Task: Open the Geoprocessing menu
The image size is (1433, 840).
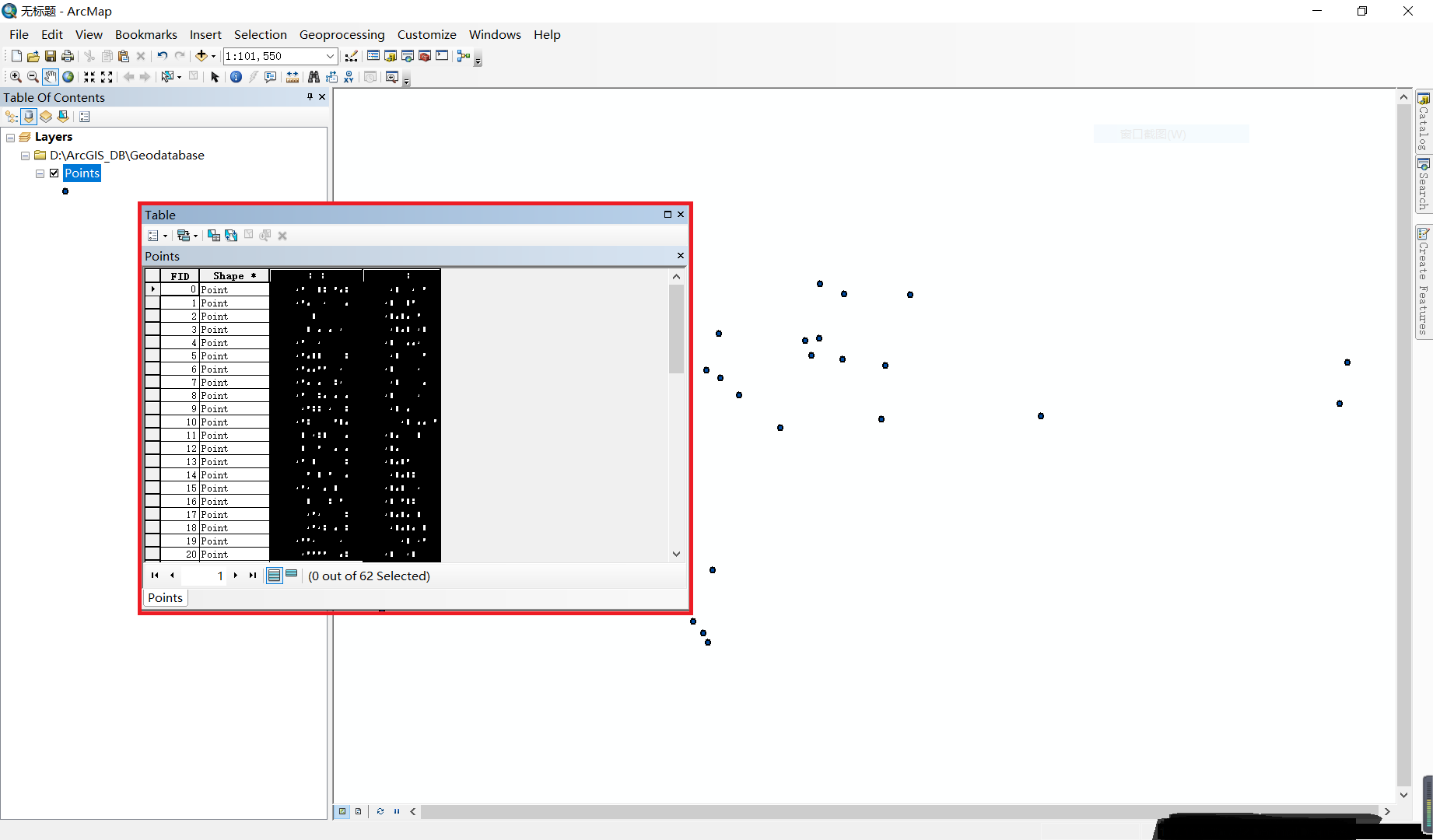Action: 342,34
